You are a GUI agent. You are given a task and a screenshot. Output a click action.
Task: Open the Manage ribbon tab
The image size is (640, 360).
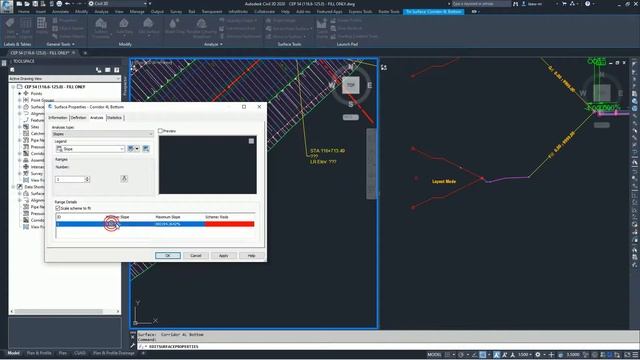(x=137, y=11)
